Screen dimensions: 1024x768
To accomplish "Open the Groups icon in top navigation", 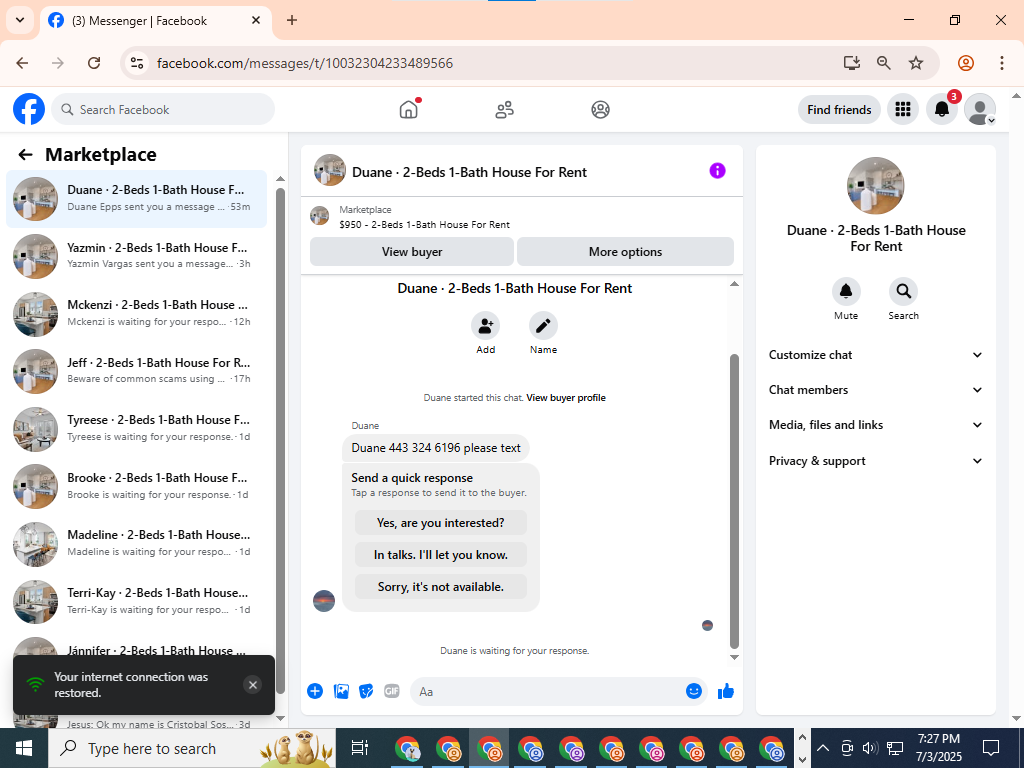I will pyautogui.click(x=600, y=109).
